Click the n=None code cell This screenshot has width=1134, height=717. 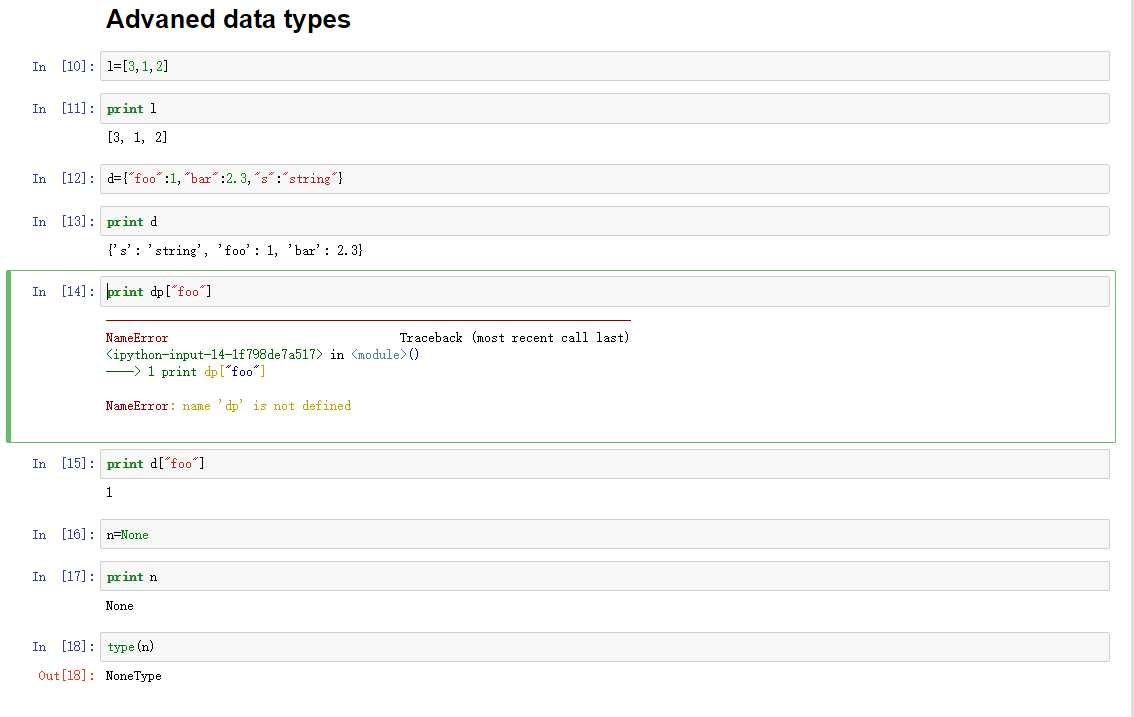pos(605,535)
